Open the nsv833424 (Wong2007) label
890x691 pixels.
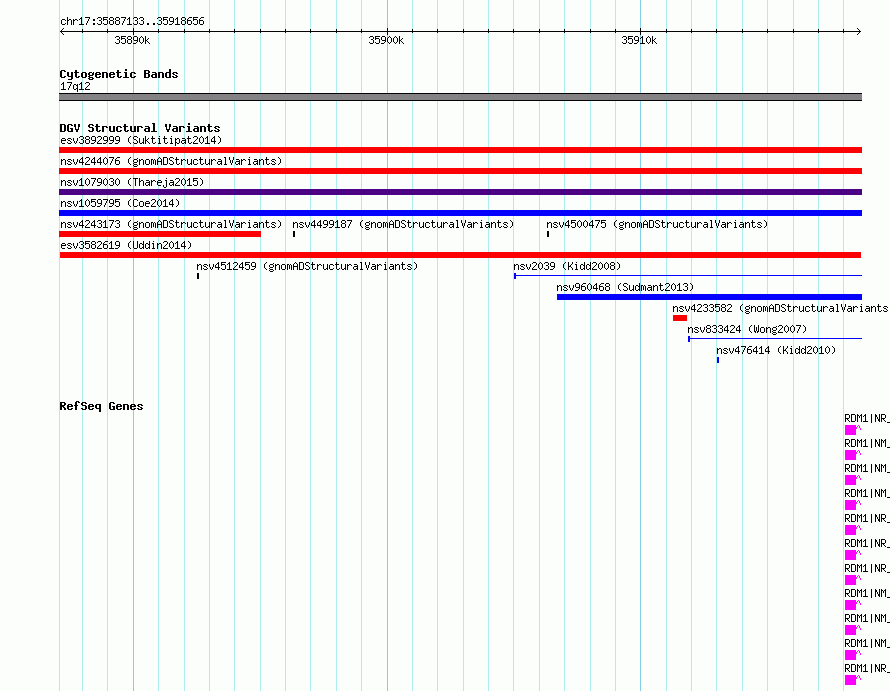coord(747,329)
